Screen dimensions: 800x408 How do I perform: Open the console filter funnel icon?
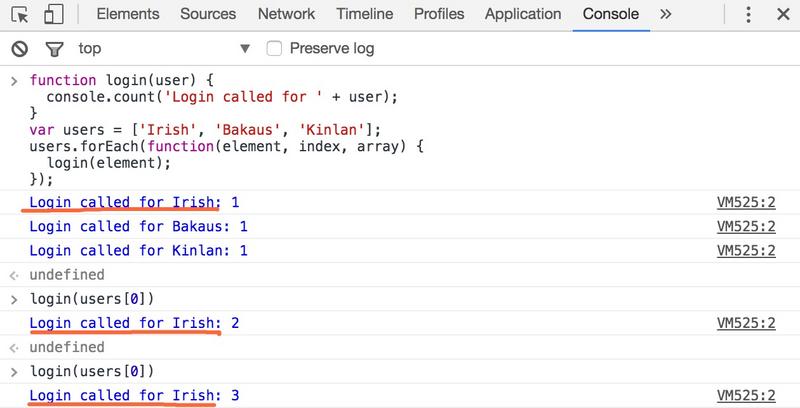click(54, 49)
